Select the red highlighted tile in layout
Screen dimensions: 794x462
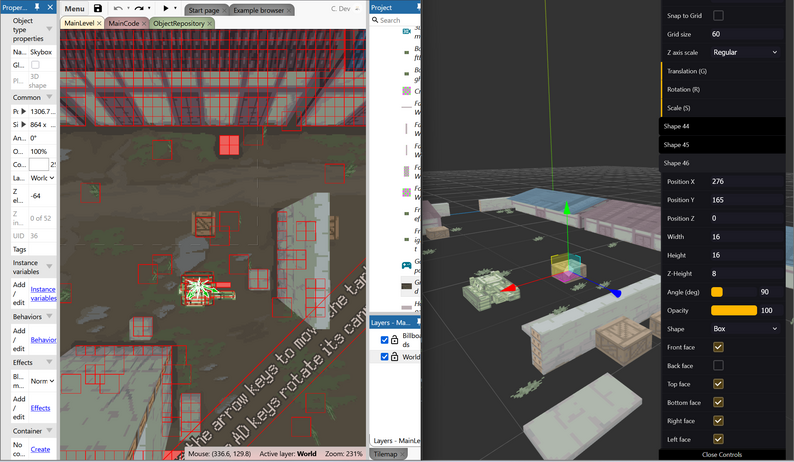[229, 145]
